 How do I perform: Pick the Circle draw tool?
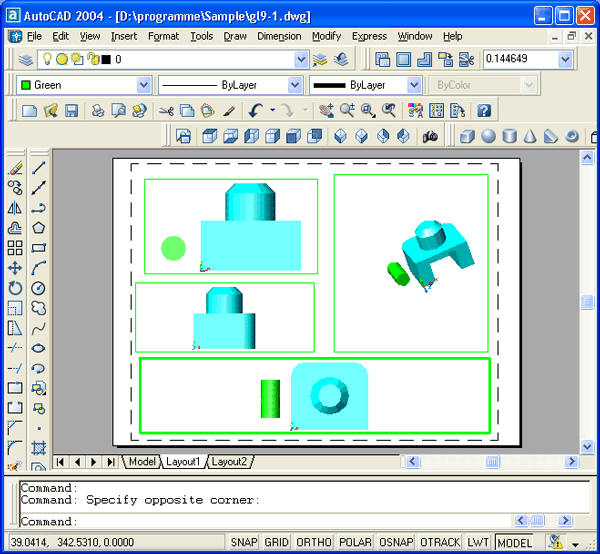point(39,288)
